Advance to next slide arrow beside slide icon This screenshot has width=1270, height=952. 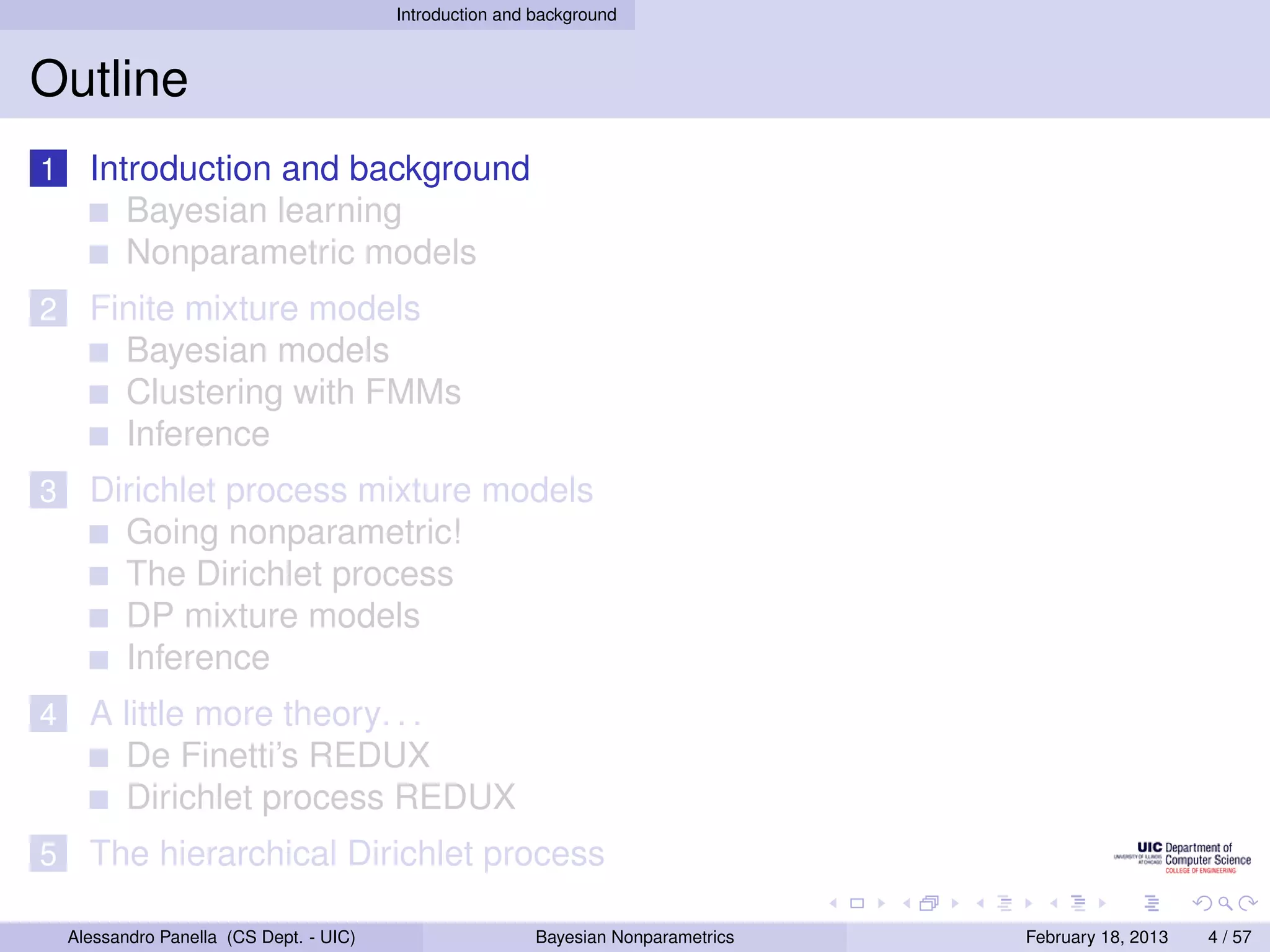click(881, 903)
